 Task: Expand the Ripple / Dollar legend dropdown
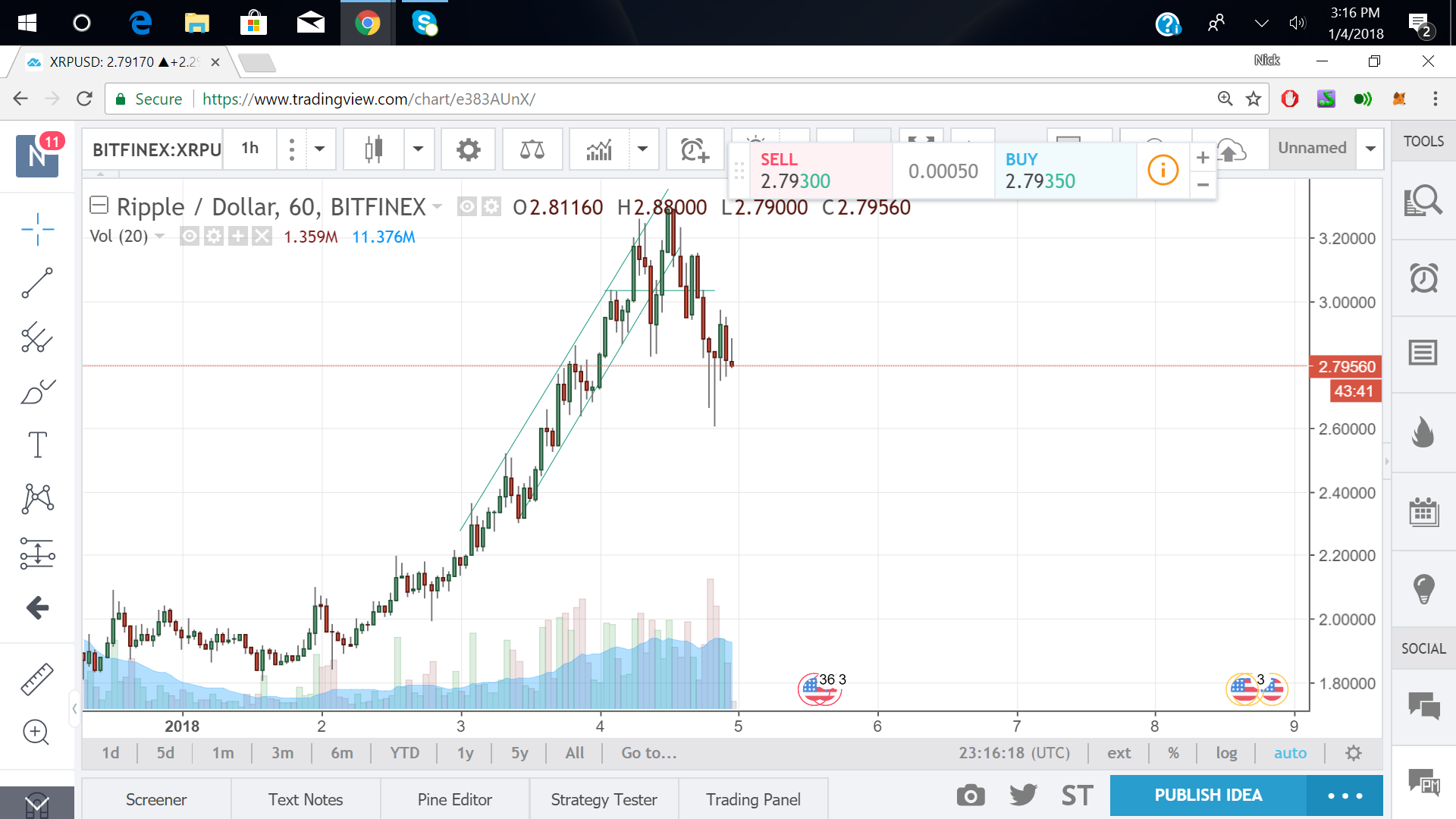pos(437,206)
